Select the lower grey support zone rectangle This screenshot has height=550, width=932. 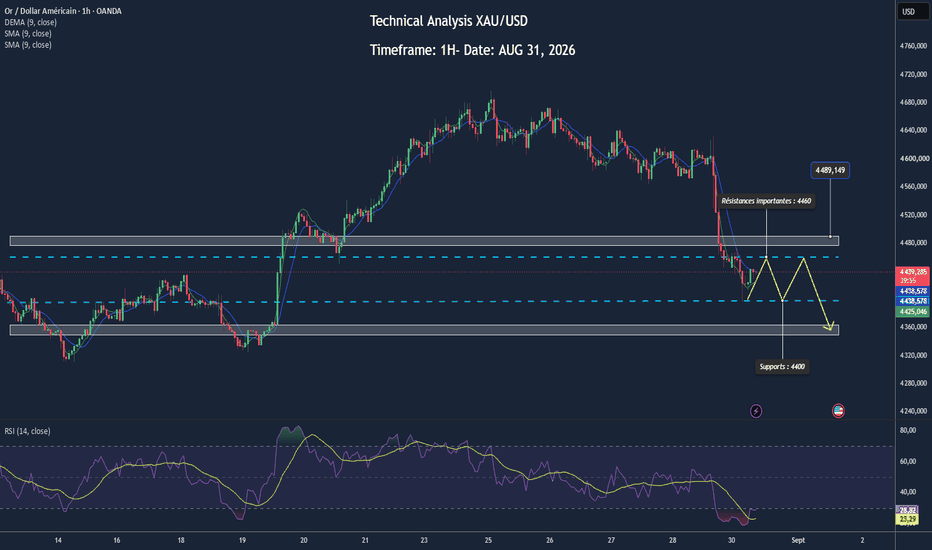424,330
